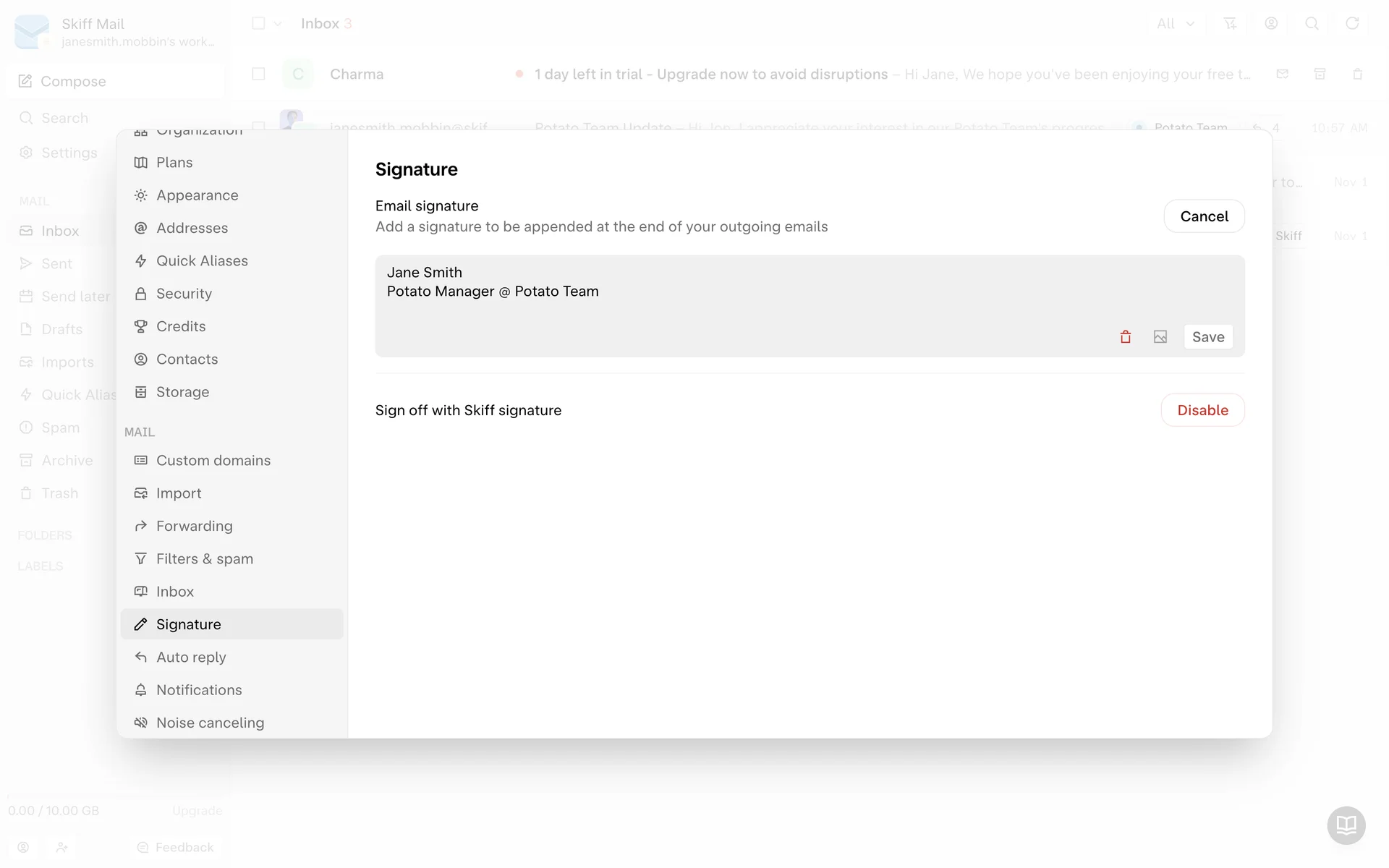Viewport: 1389px width, 868px height.
Task: Expand the select-all chevron dropdown
Action: [278, 24]
